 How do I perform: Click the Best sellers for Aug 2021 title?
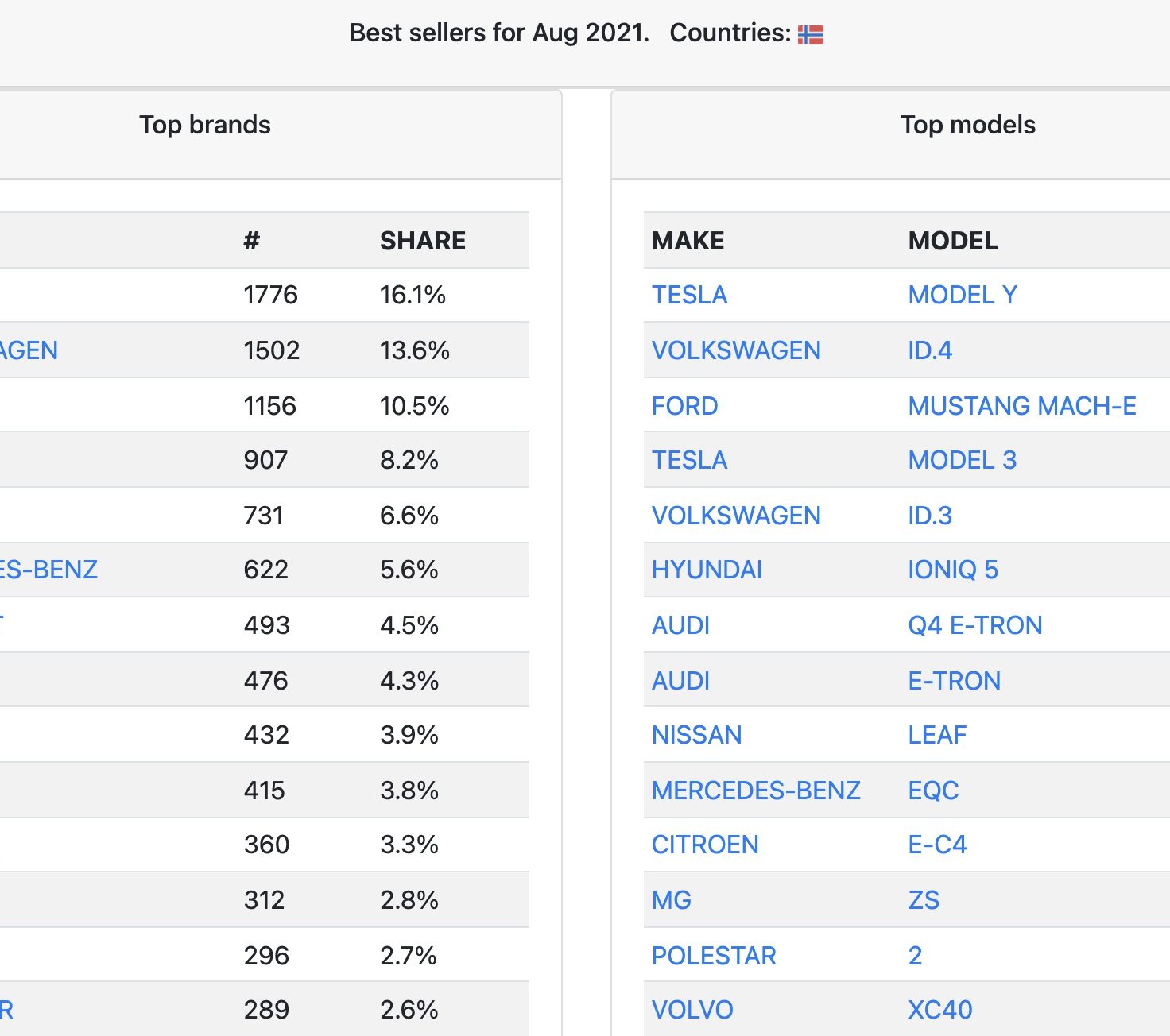coord(499,33)
